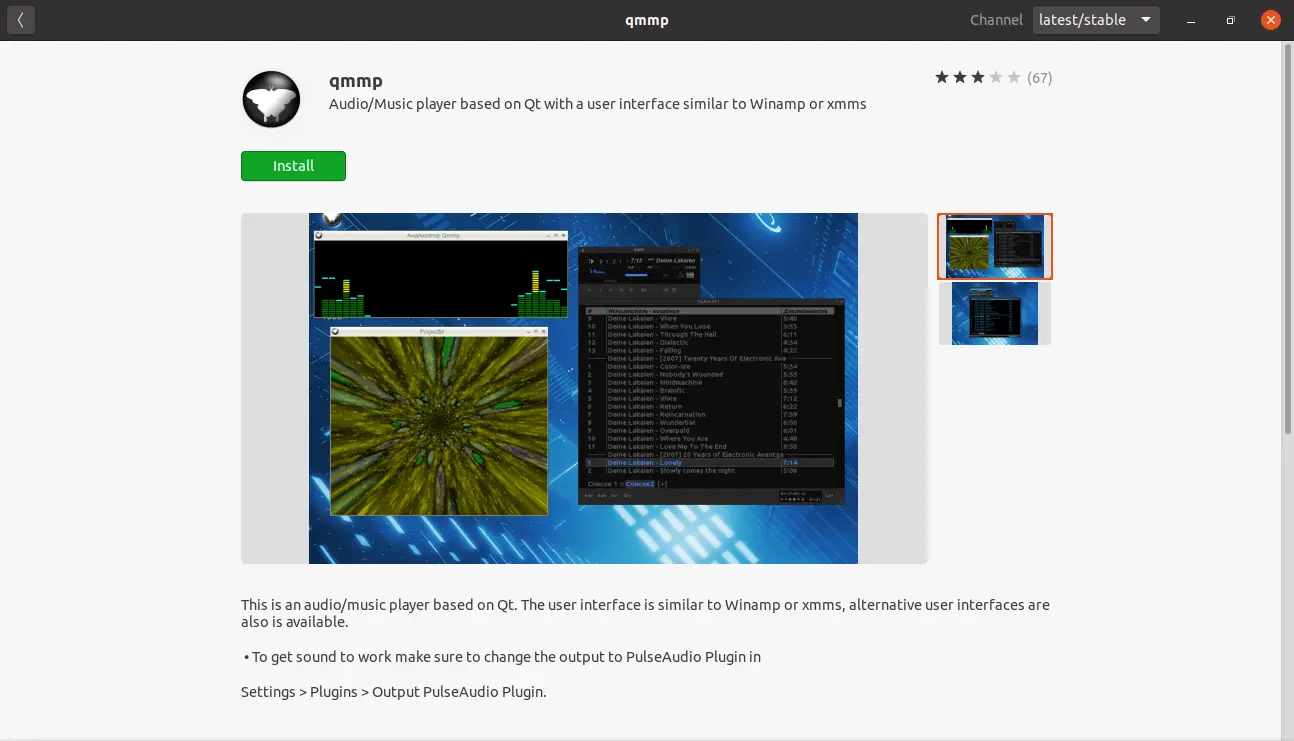Open the (67) review count

tap(1040, 77)
